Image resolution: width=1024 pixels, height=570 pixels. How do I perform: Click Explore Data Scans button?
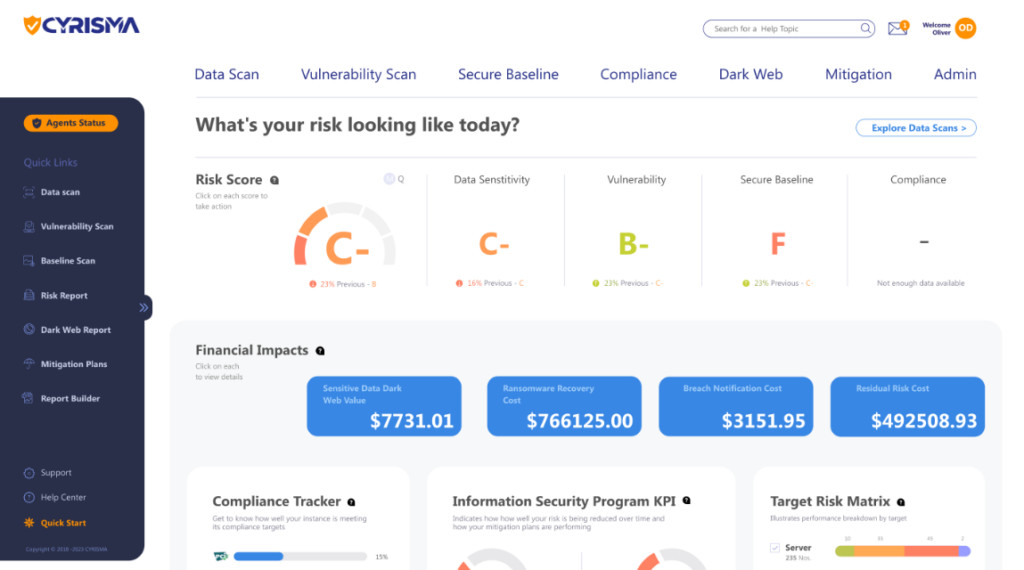916,128
